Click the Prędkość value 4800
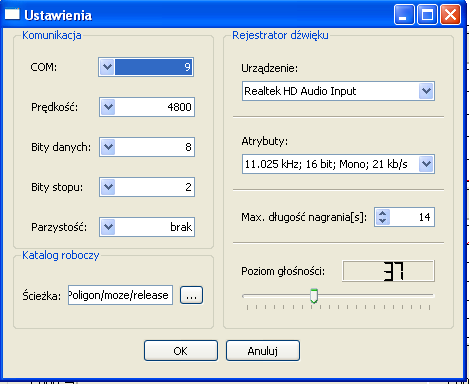Viewport: 469px width, 384px height. pyautogui.click(x=179, y=107)
